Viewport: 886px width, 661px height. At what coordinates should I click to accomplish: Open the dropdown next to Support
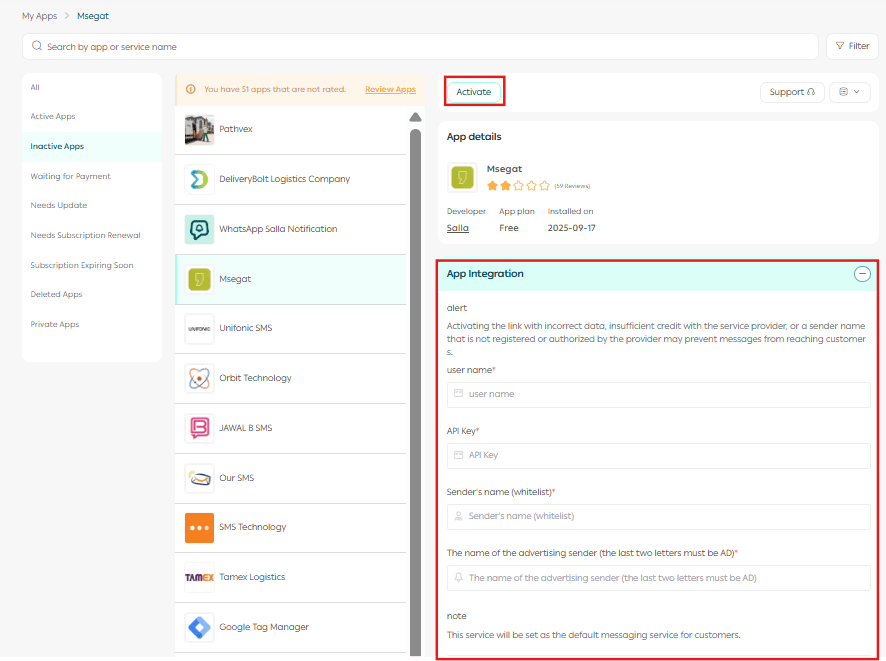pos(849,92)
